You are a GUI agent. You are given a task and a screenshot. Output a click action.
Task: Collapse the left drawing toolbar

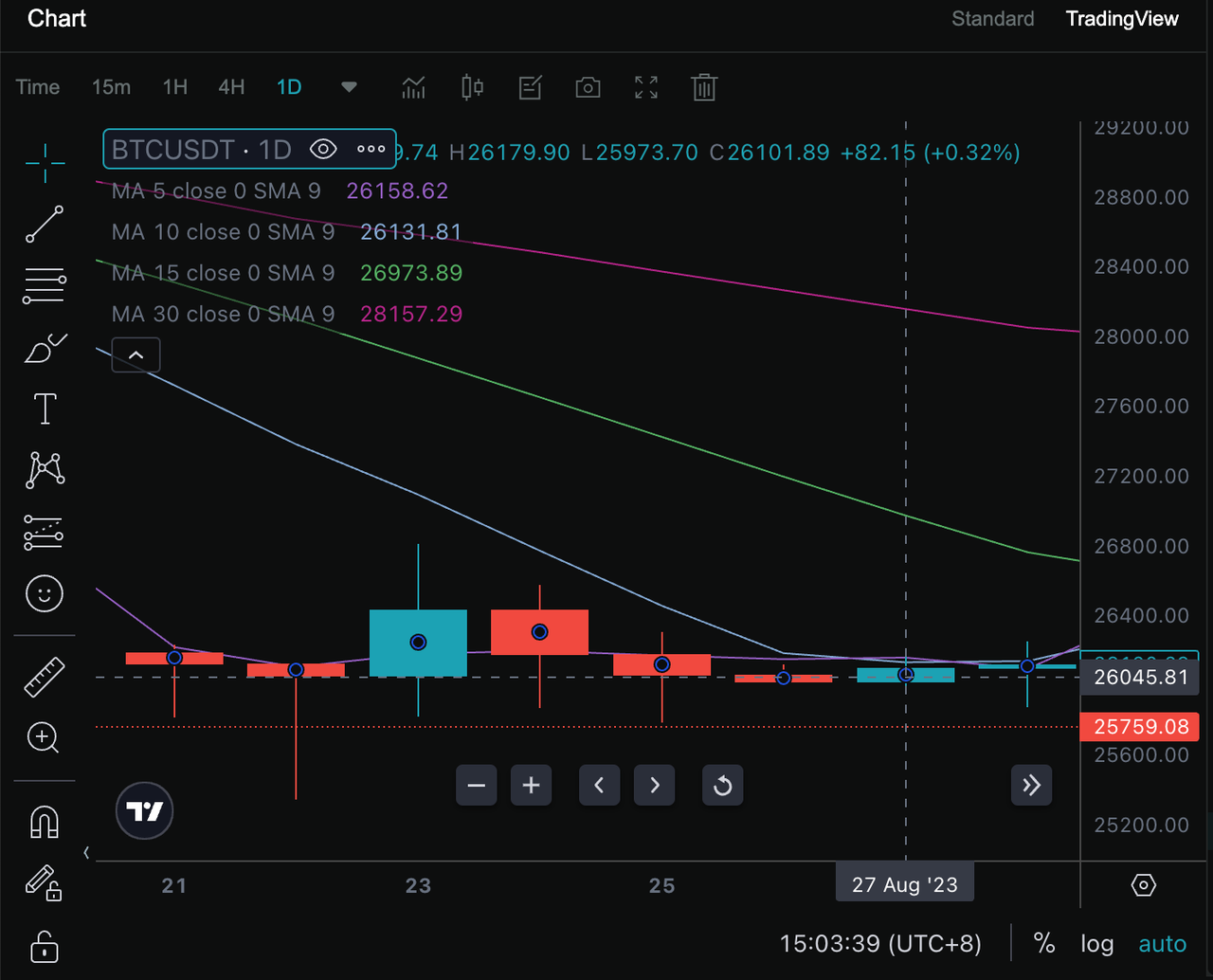coord(86,853)
